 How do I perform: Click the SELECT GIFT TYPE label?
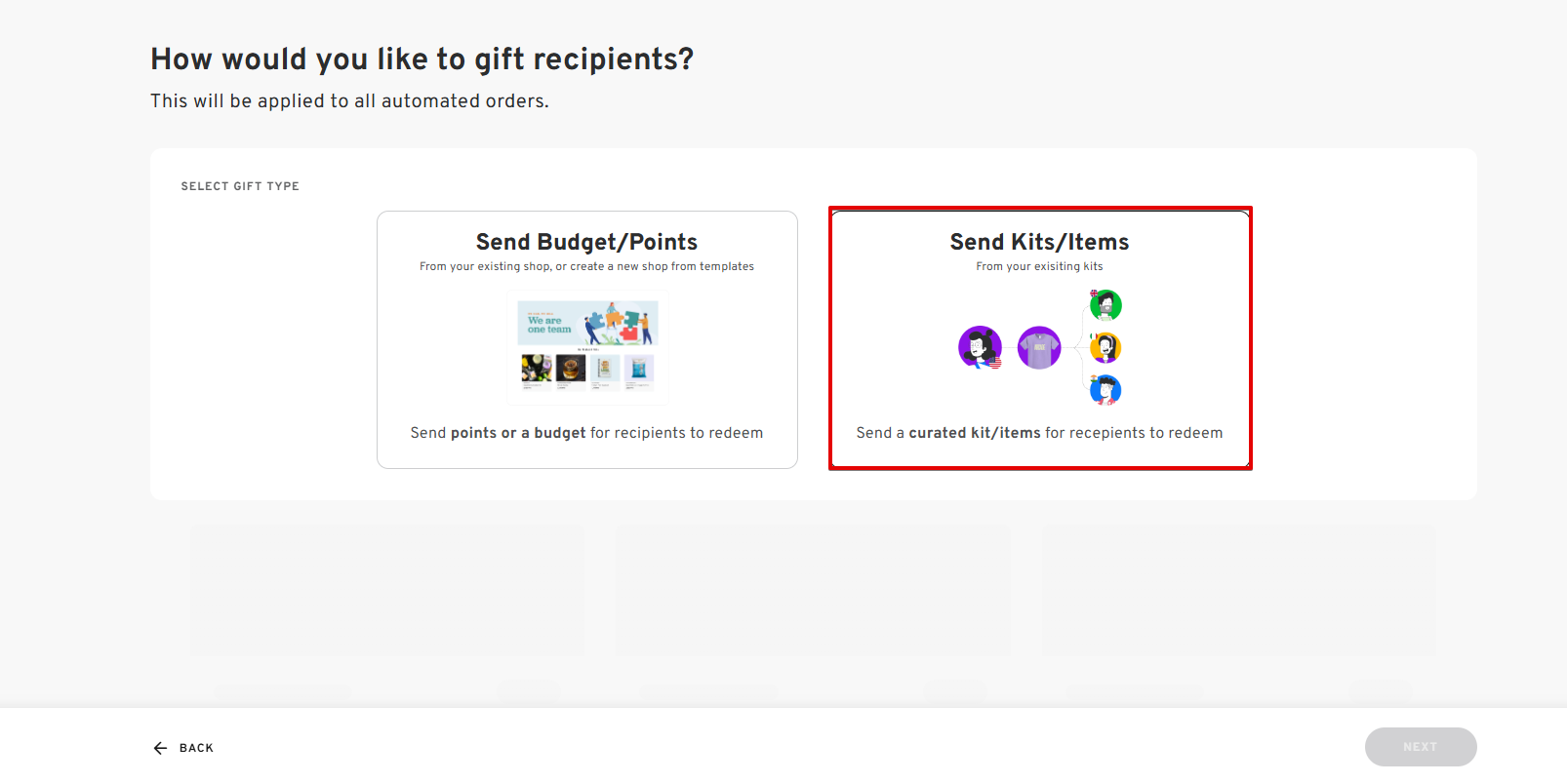240,186
